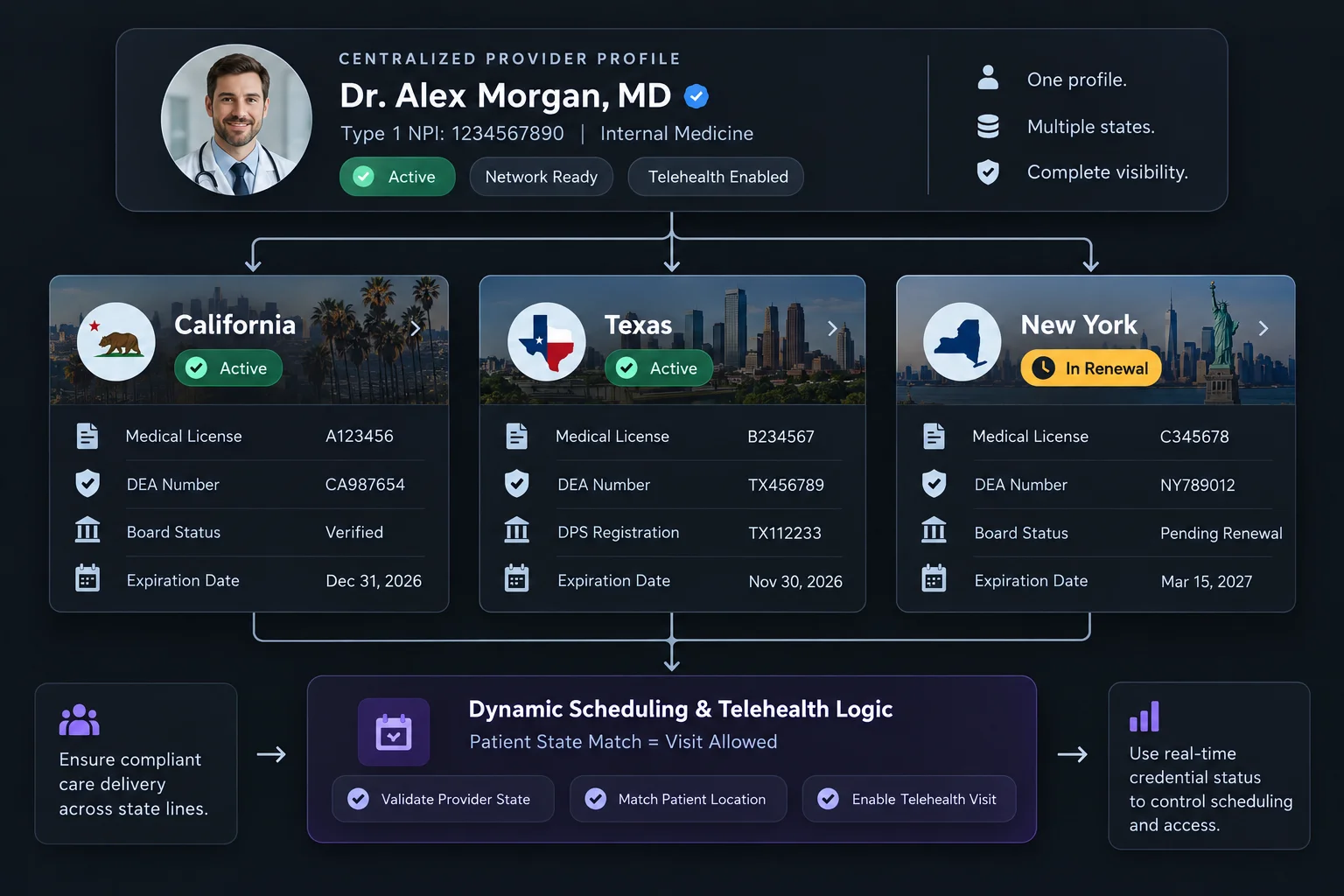
Task: Click the blue verified badge next to Dr. Alex Morgan
Action: click(x=696, y=96)
